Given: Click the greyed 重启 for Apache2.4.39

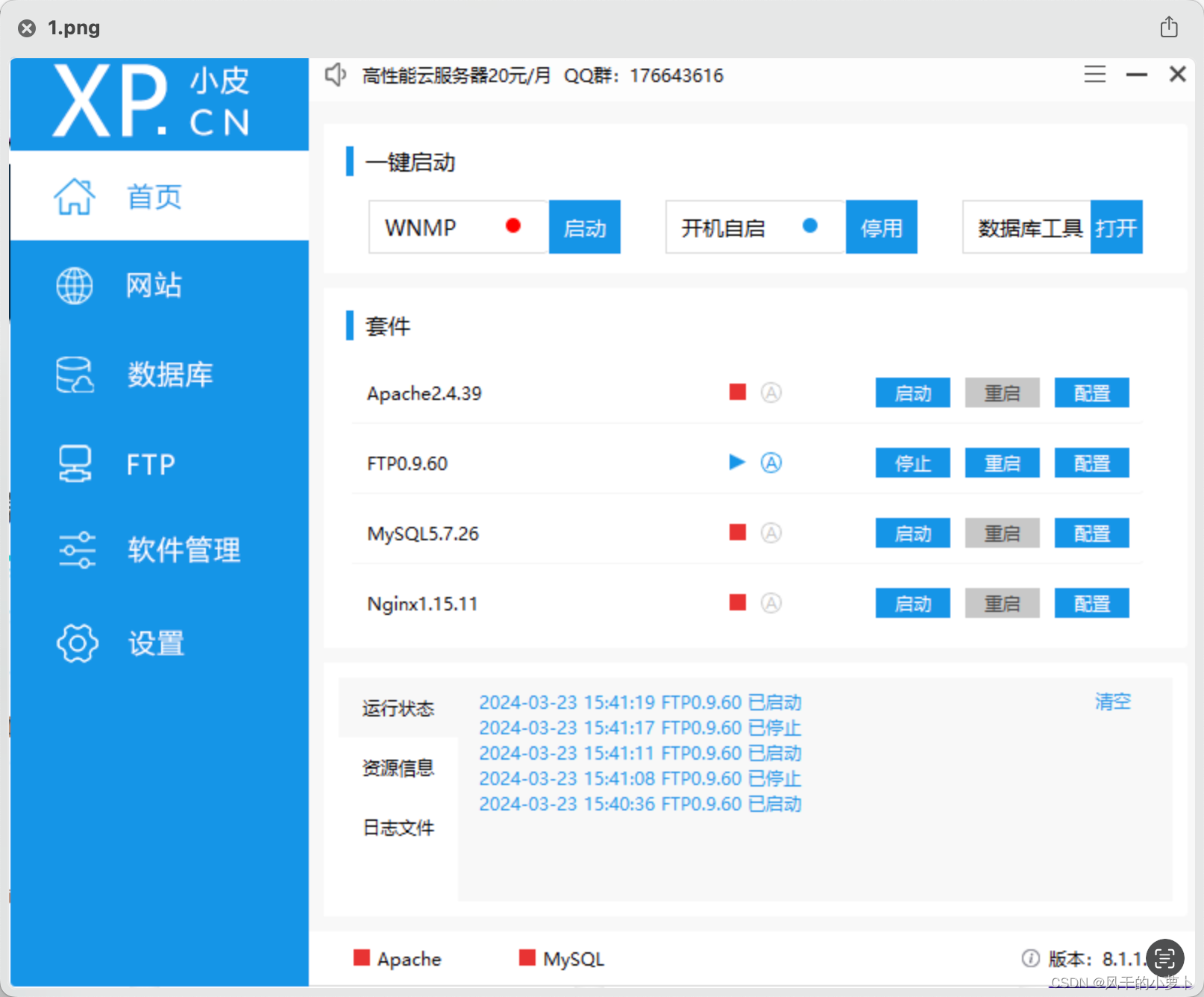Looking at the screenshot, I should pyautogui.click(x=1003, y=393).
